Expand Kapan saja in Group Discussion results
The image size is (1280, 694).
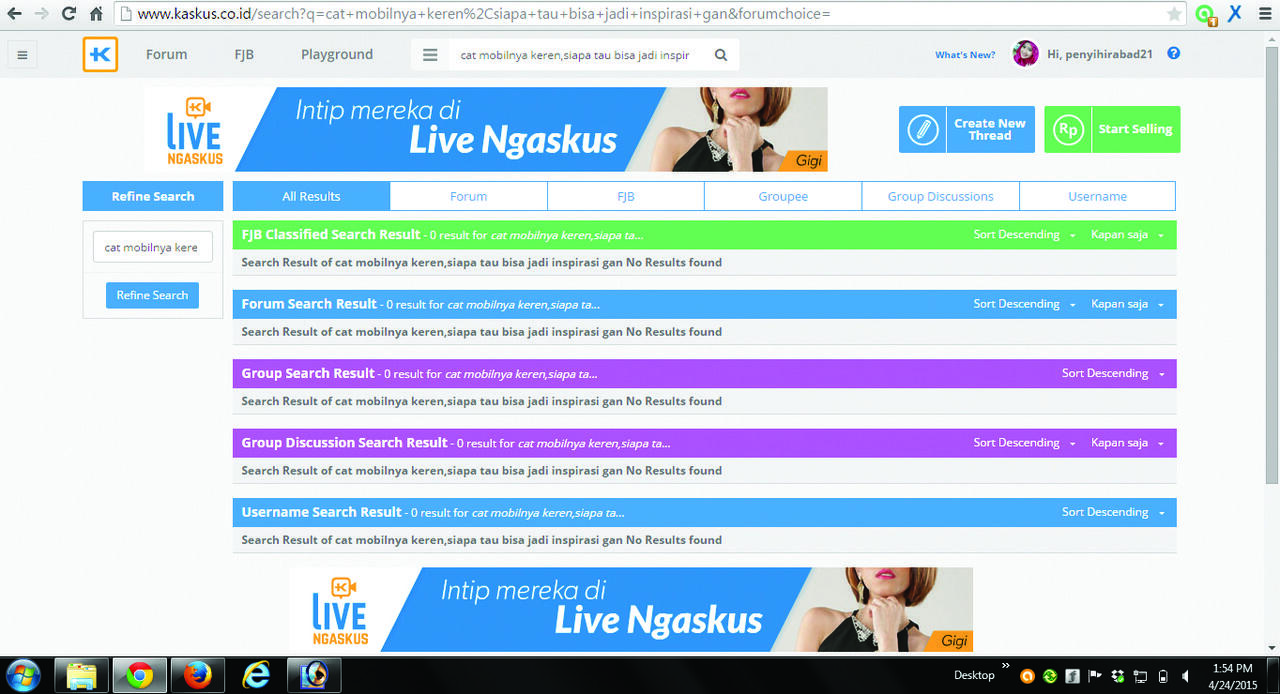[x=1127, y=443]
